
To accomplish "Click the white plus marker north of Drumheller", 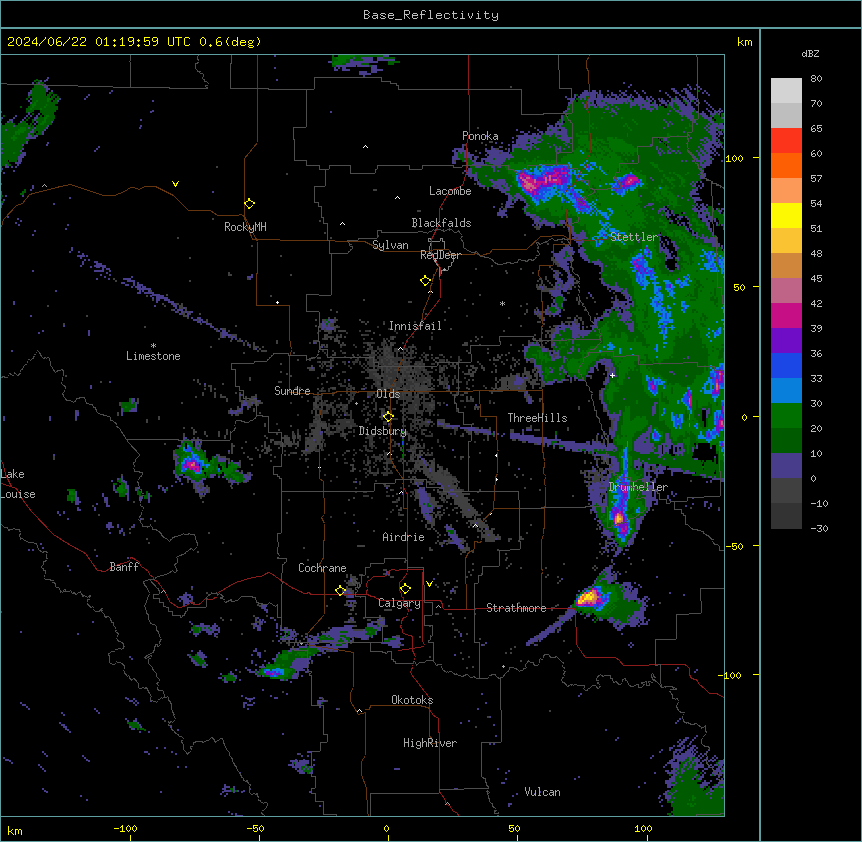I will pos(612,375).
